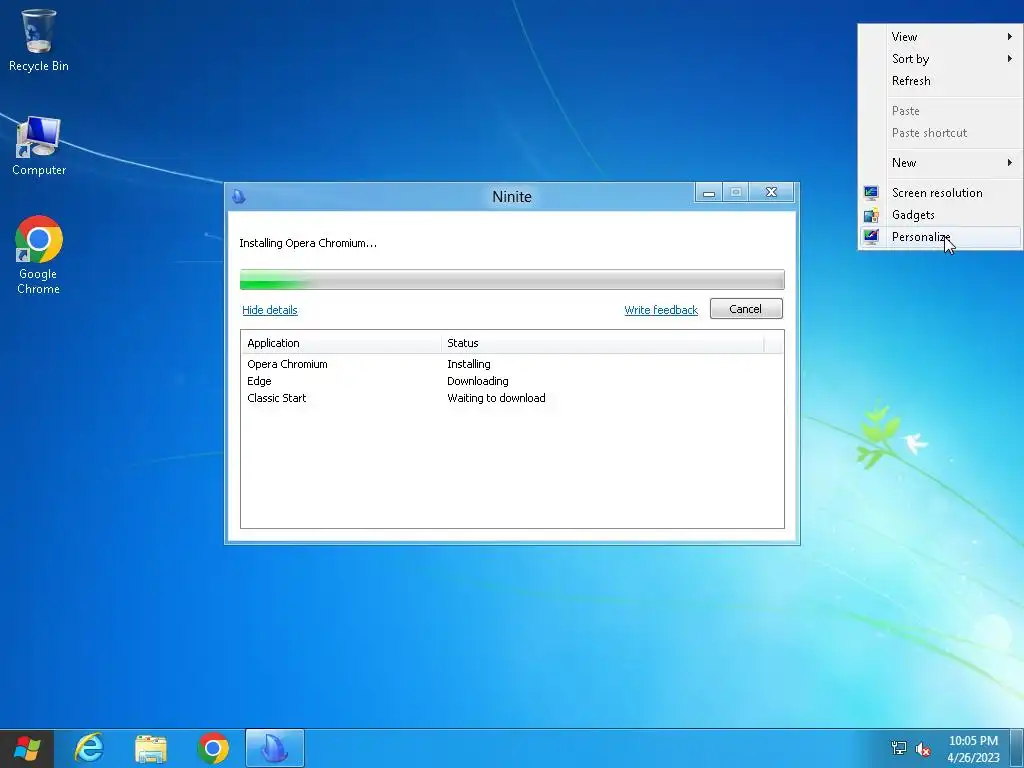The width and height of the screenshot is (1024, 768).
Task: Click the Downloading status cell
Action: pyautogui.click(x=477, y=381)
